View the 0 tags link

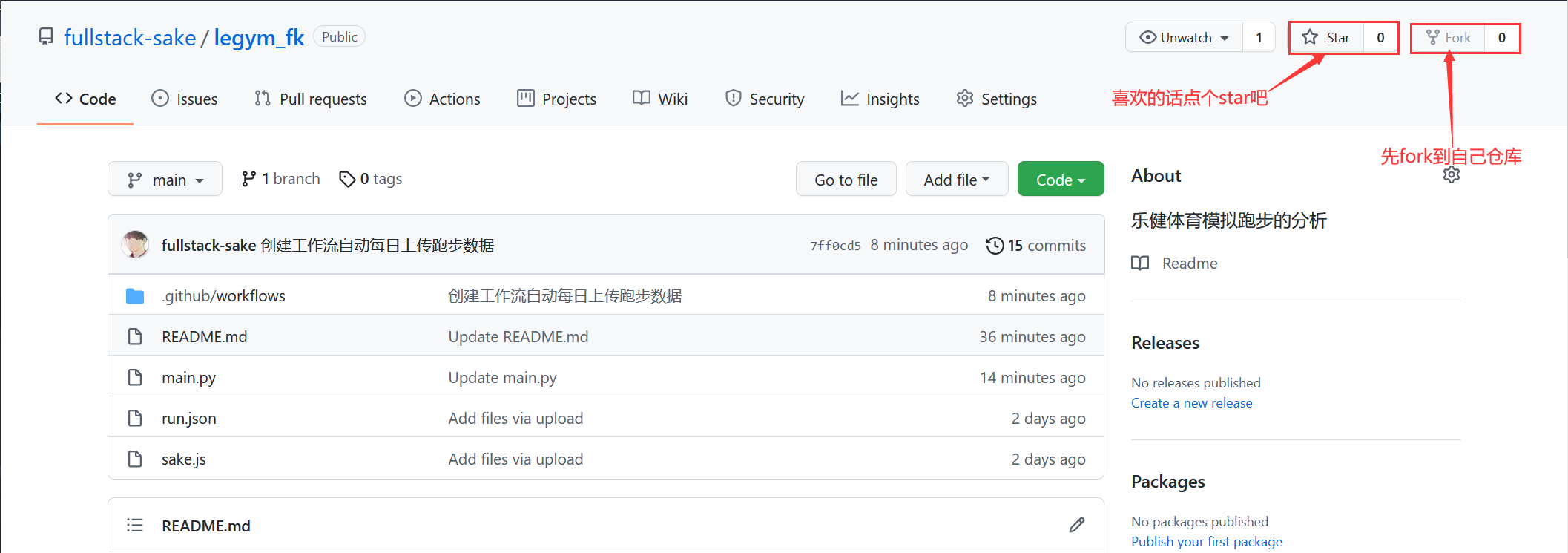point(370,179)
